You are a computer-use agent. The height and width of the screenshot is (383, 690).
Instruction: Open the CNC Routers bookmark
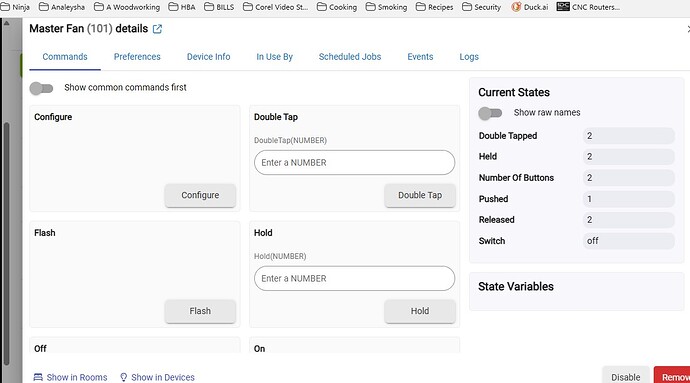588,7
